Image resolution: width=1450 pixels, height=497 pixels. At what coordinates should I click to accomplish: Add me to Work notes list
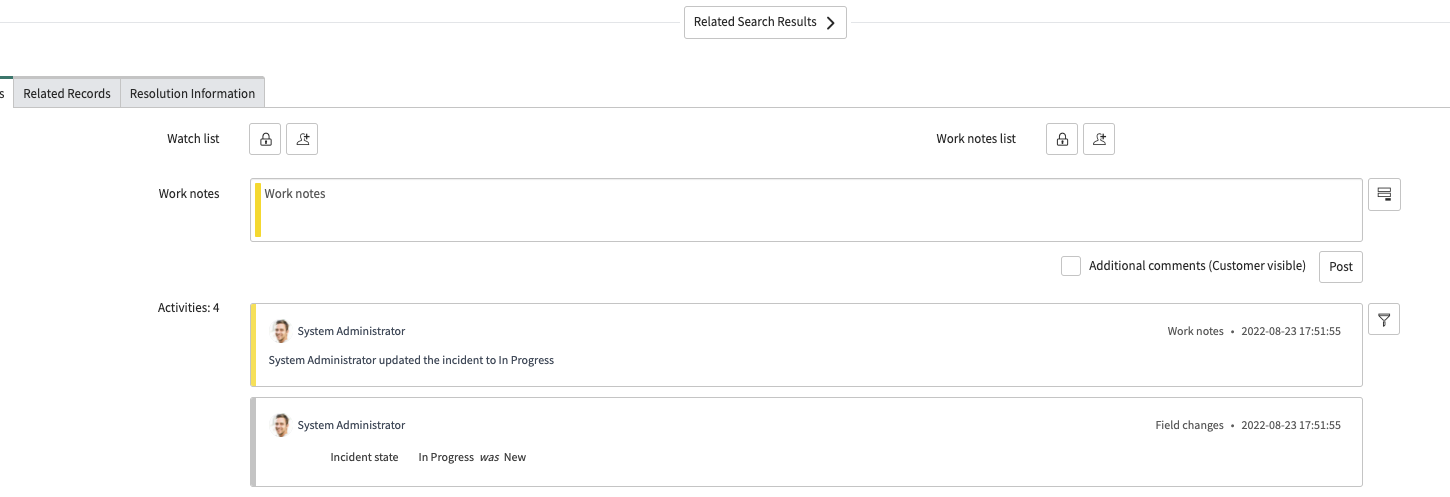point(1099,140)
